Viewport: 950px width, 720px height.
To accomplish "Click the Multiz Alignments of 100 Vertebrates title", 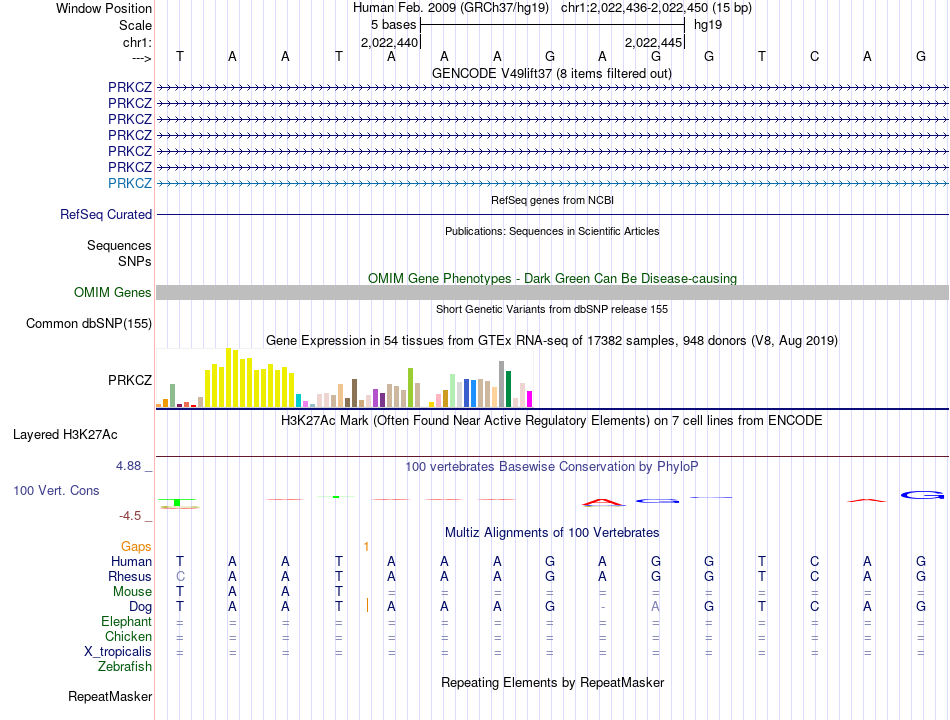I will (x=552, y=532).
